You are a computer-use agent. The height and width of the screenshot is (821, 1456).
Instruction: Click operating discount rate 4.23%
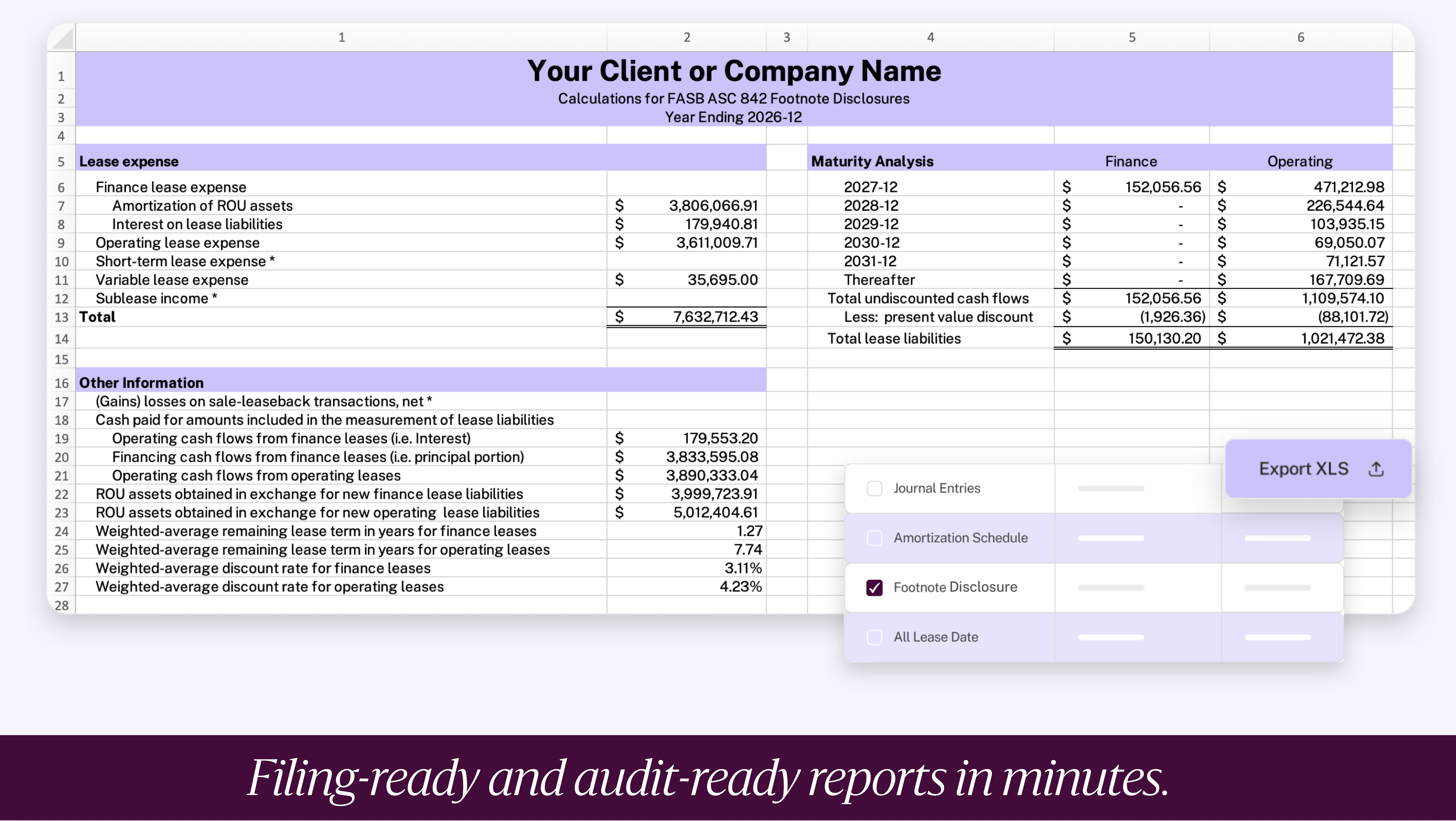click(741, 587)
